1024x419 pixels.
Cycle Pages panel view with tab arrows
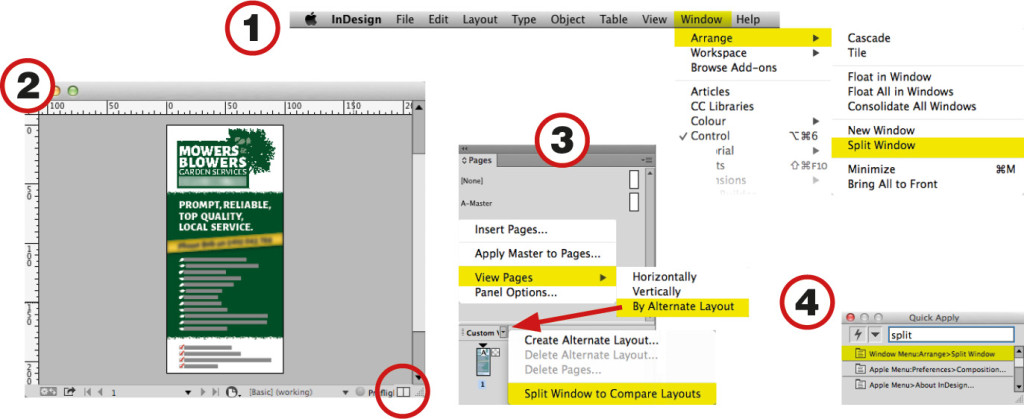[464, 161]
